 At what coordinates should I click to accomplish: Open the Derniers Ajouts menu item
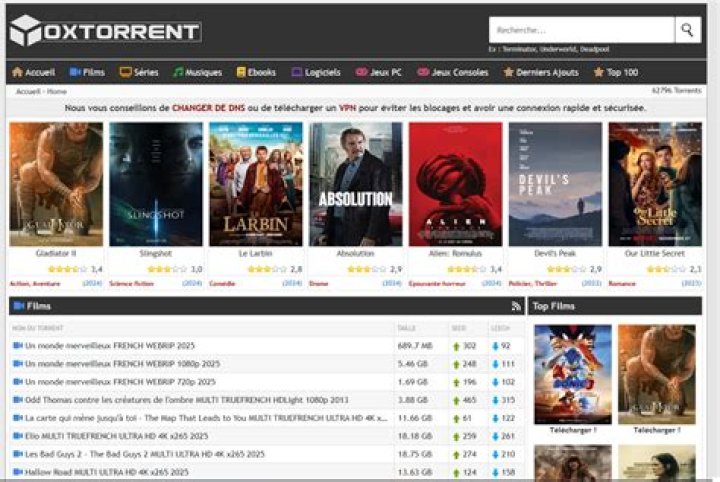(541, 72)
